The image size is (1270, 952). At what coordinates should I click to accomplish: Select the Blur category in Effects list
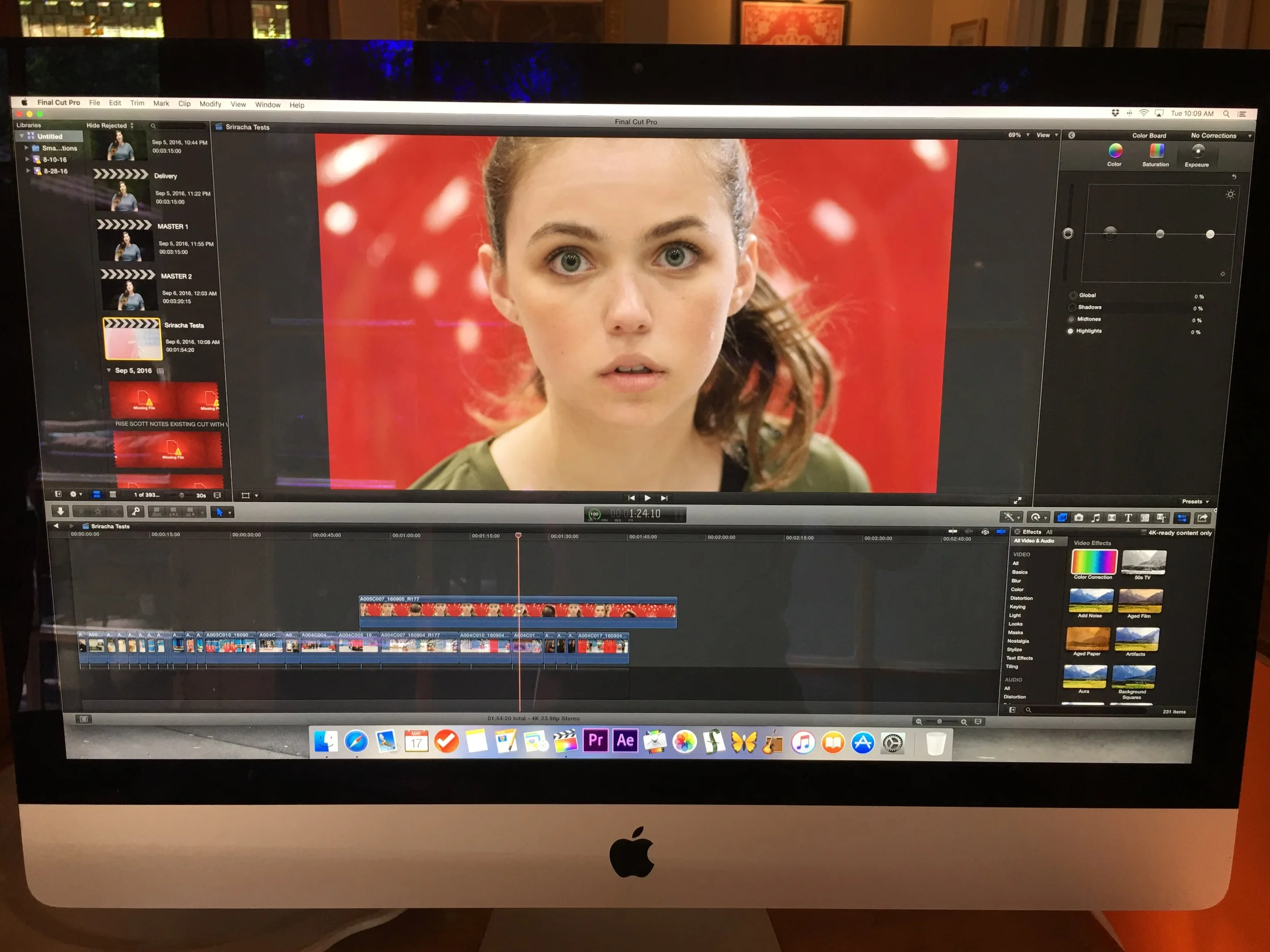click(x=1017, y=581)
